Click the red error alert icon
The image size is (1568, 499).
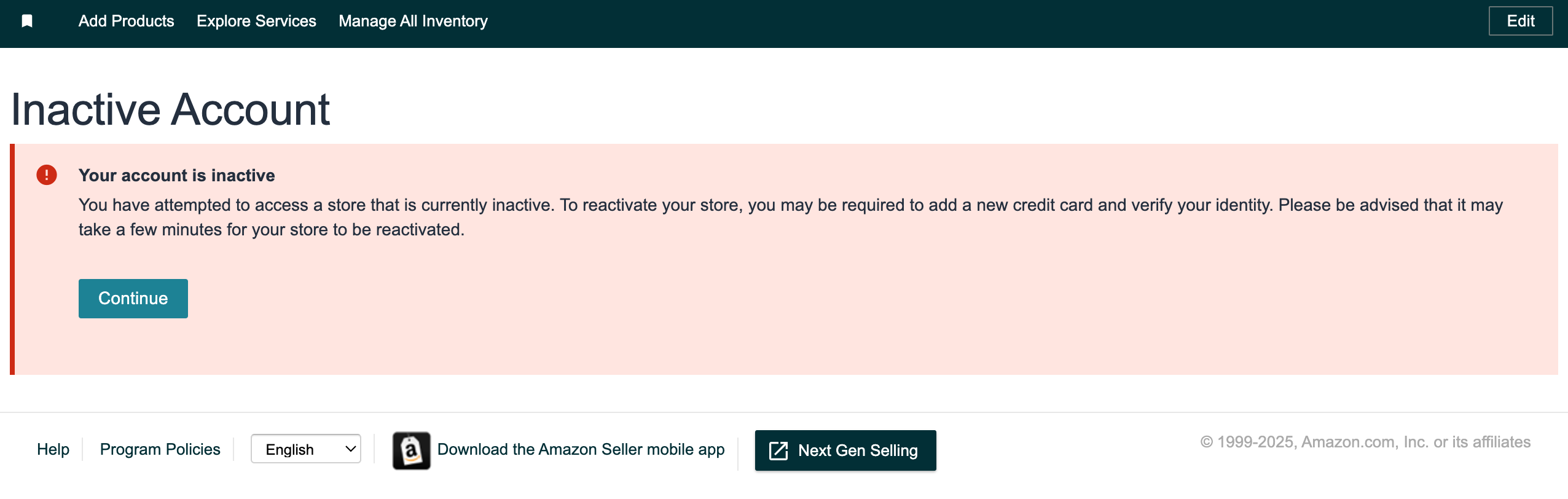coord(47,175)
